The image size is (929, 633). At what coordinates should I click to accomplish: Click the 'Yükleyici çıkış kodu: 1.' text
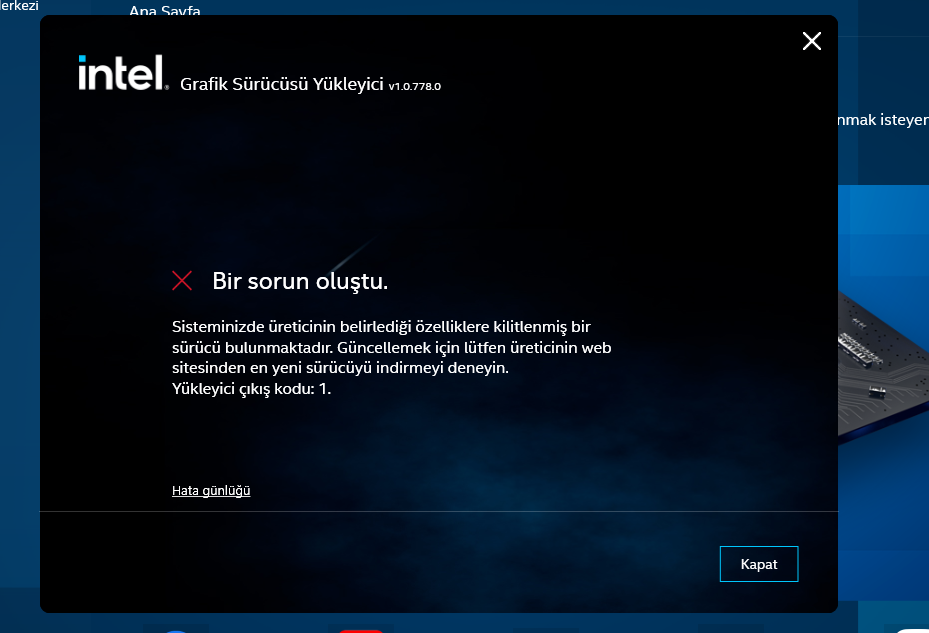pyautogui.click(x=251, y=389)
